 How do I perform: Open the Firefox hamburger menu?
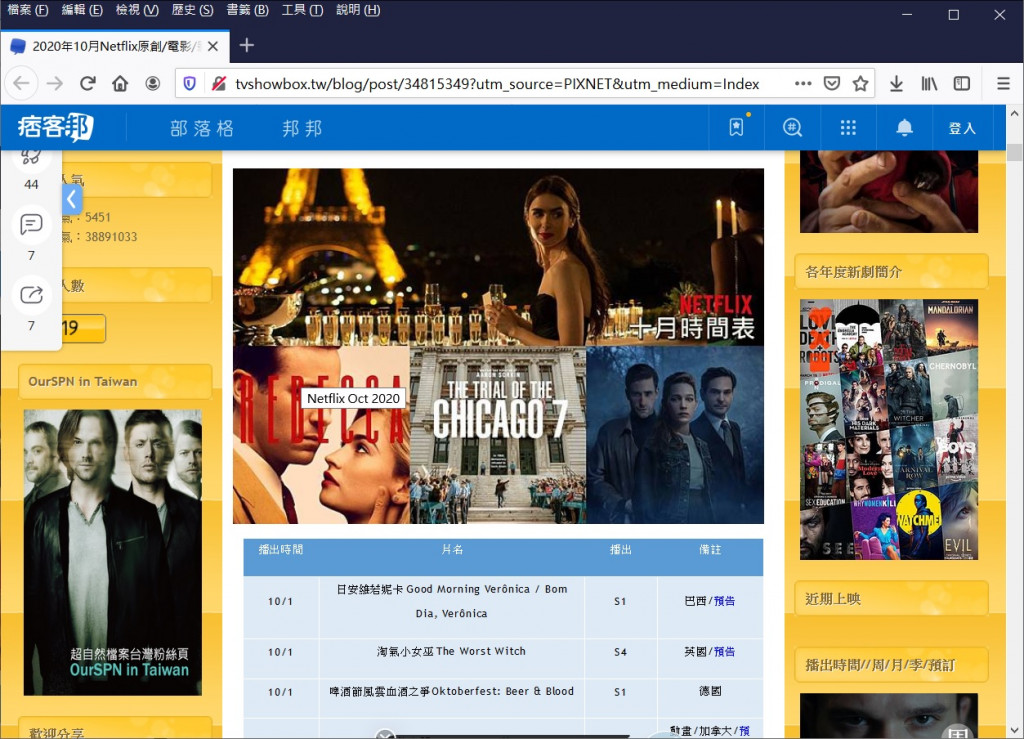1004,84
